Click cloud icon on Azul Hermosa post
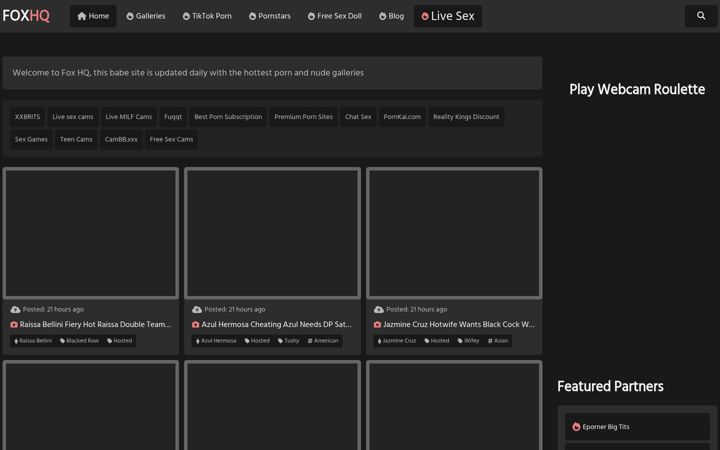 pyautogui.click(x=197, y=309)
